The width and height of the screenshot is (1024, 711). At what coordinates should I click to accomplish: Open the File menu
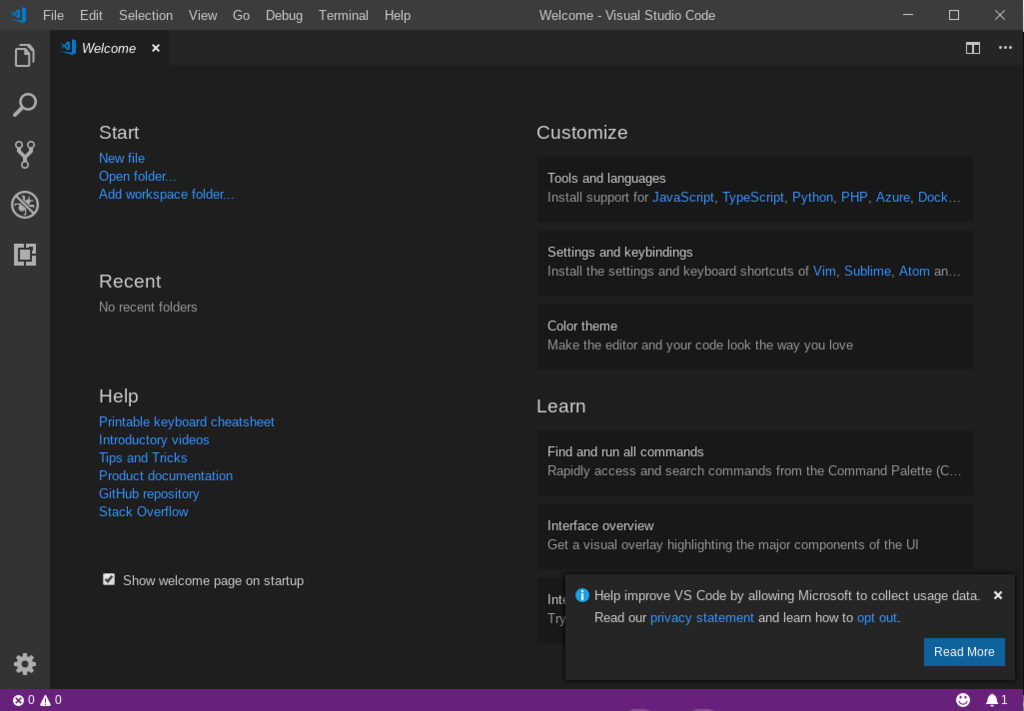pyautogui.click(x=53, y=15)
